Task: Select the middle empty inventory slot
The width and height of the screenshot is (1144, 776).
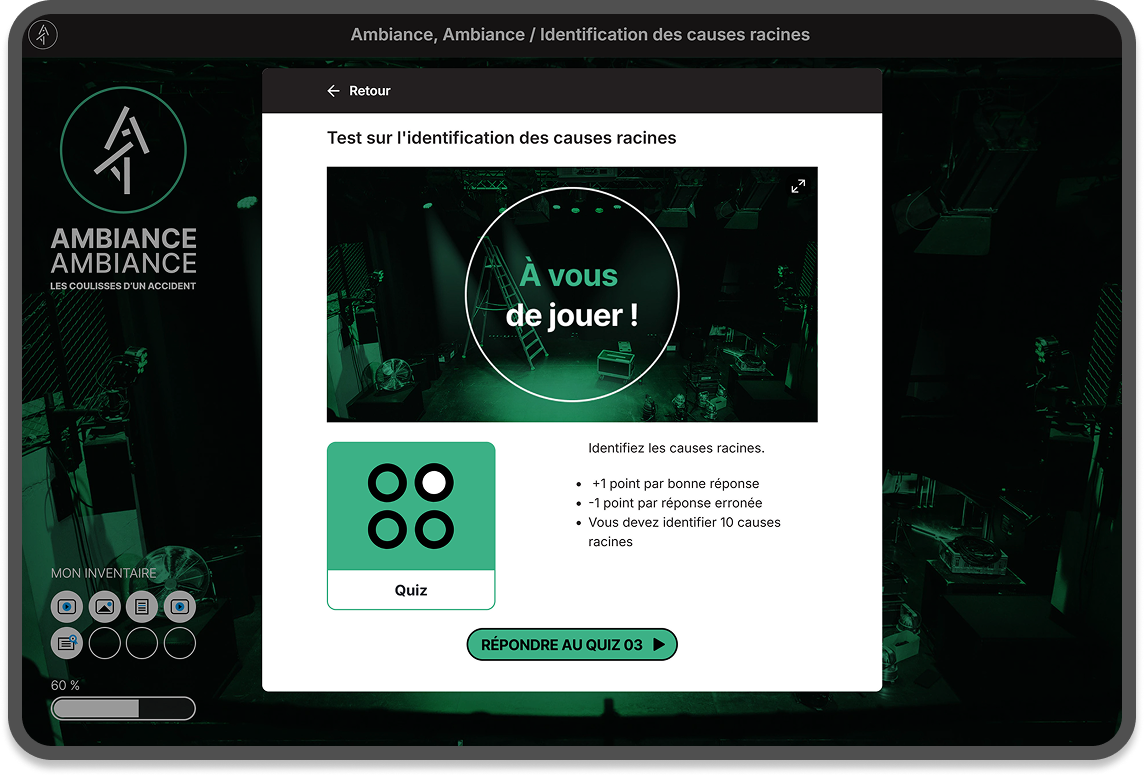Action: 142,643
